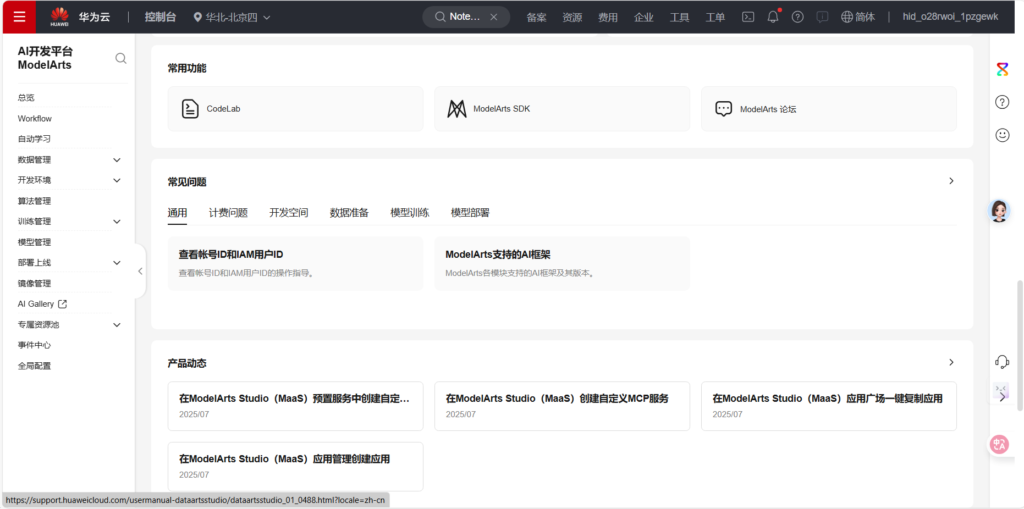Expand 开发环境 in the sidebar
Viewport: 1024px width, 509px height.
coord(117,180)
